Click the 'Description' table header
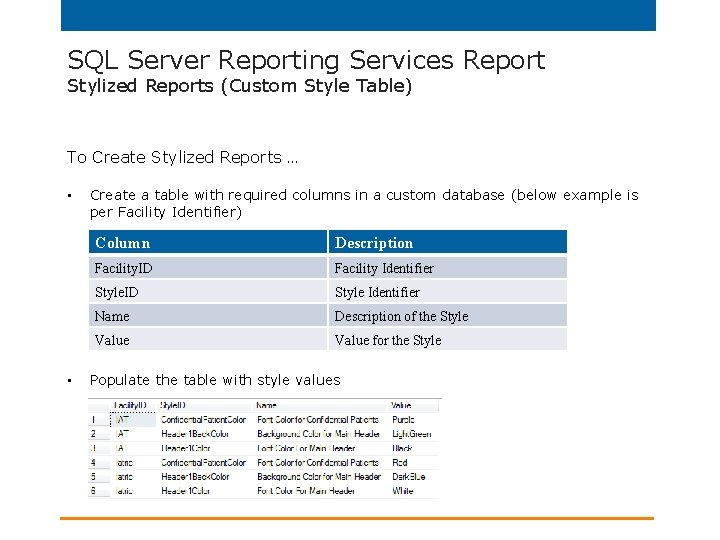The image size is (720, 540). click(448, 242)
